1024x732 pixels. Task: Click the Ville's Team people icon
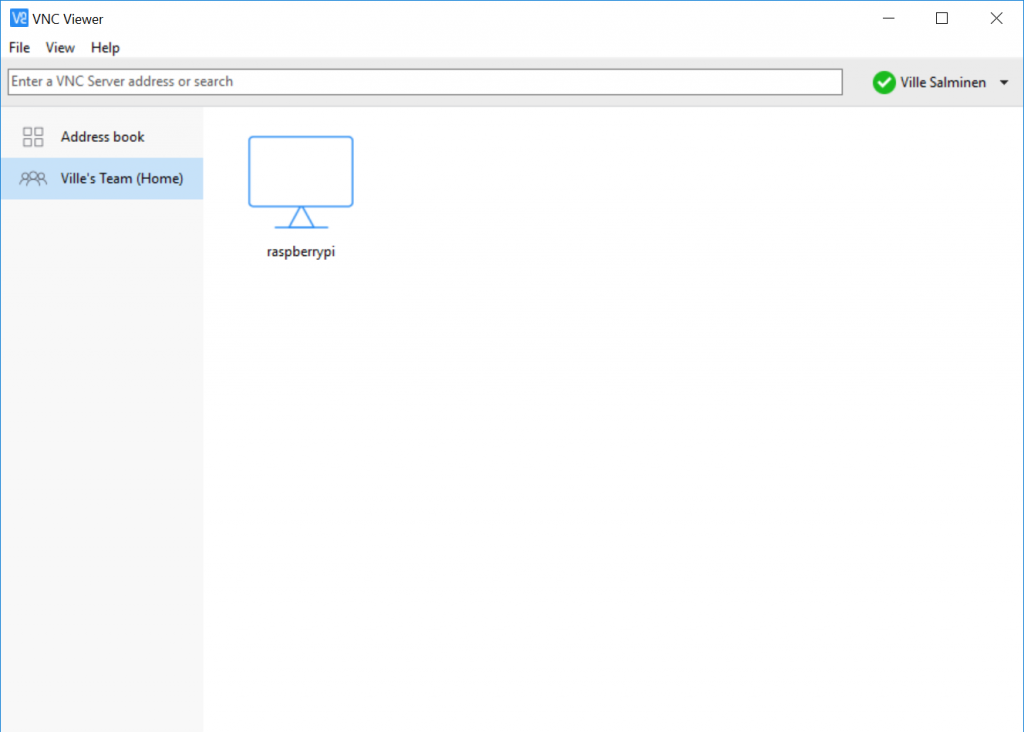[x=32, y=178]
